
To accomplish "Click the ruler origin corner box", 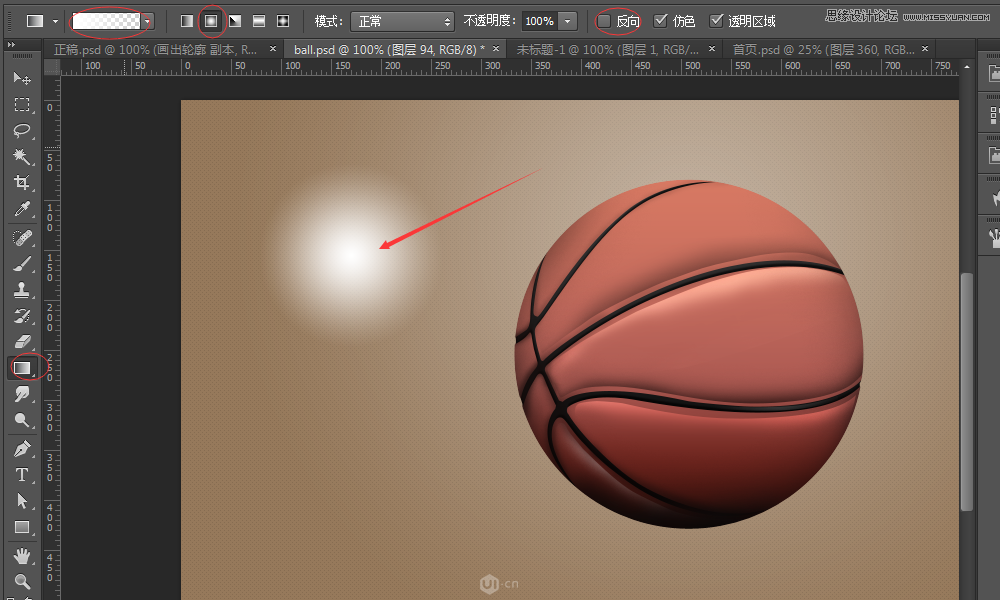I will click(x=52, y=67).
